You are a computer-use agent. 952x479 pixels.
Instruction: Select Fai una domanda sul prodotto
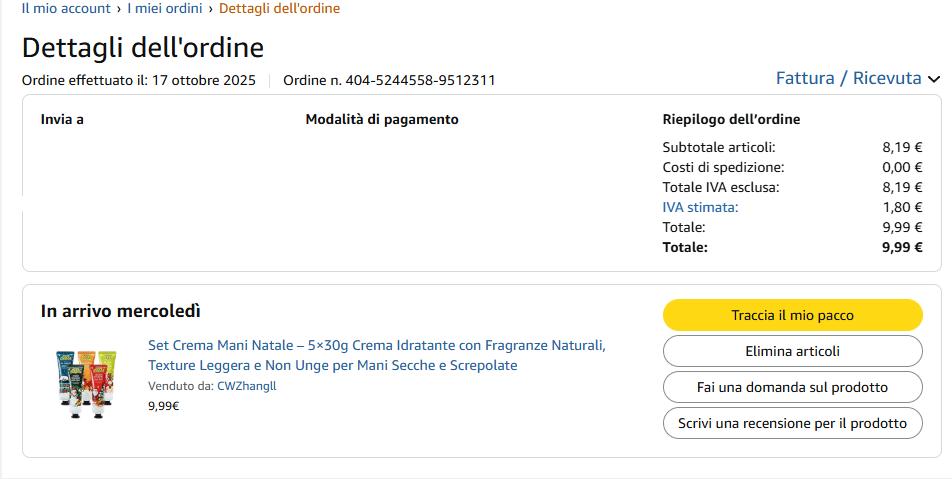792,387
